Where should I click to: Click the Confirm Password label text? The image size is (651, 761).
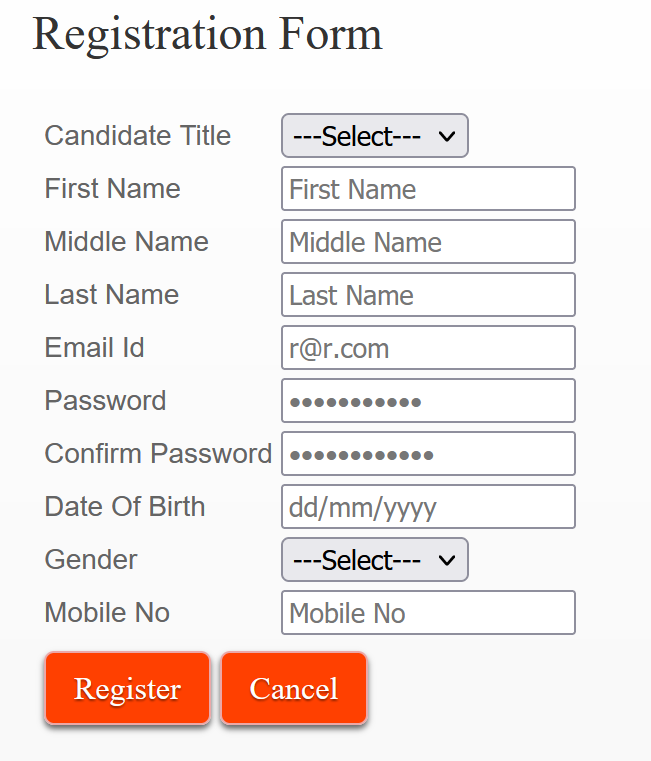coord(158,454)
